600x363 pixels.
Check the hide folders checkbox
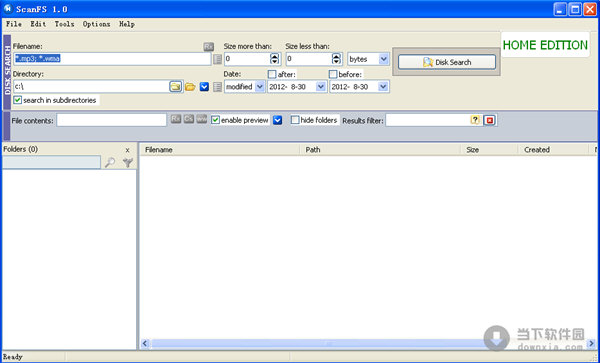click(x=295, y=120)
